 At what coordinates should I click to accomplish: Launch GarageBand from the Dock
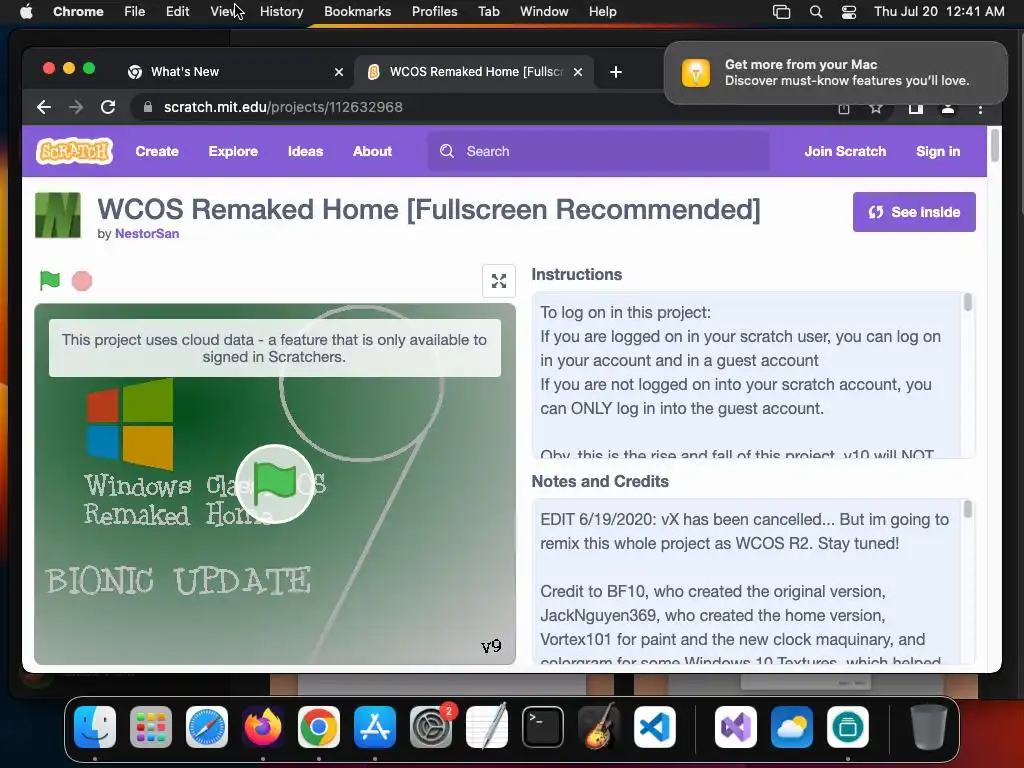[x=599, y=726]
